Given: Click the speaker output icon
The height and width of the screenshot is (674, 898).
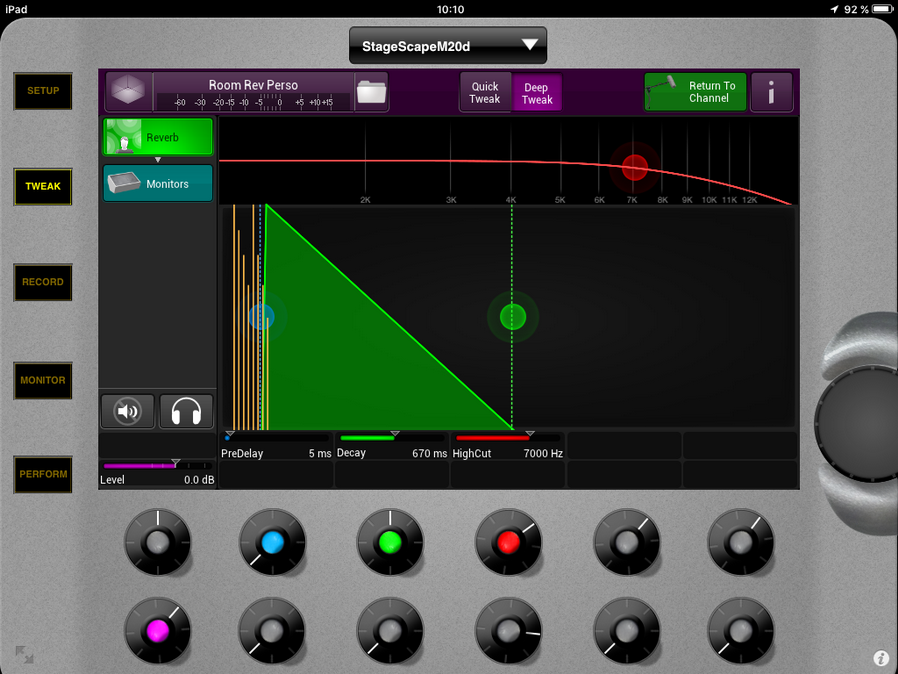Looking at the screenshot, I should pyautogui.click(x=128, y=411).
